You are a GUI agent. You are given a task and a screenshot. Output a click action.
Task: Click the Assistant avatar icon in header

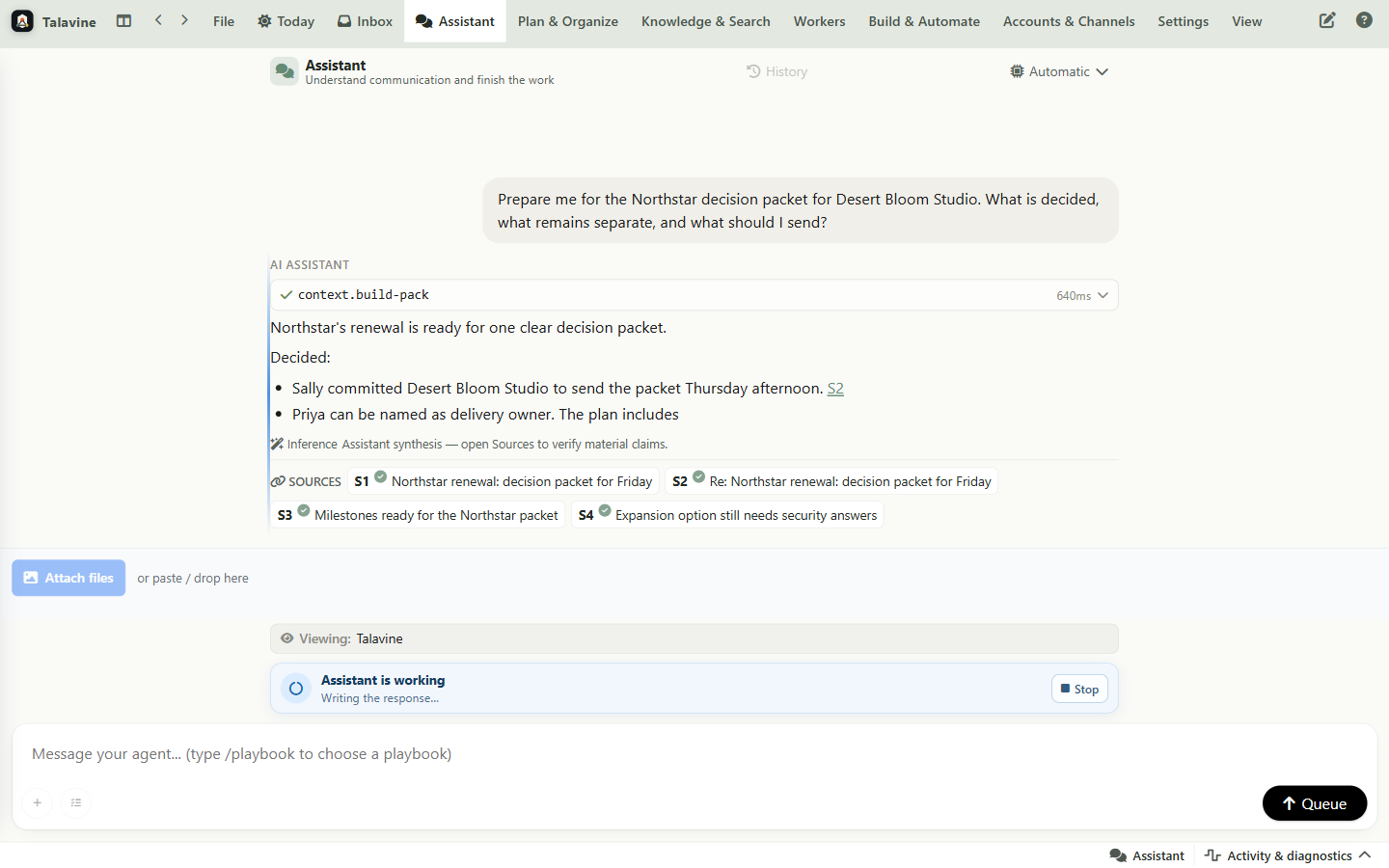pos(285,71)
